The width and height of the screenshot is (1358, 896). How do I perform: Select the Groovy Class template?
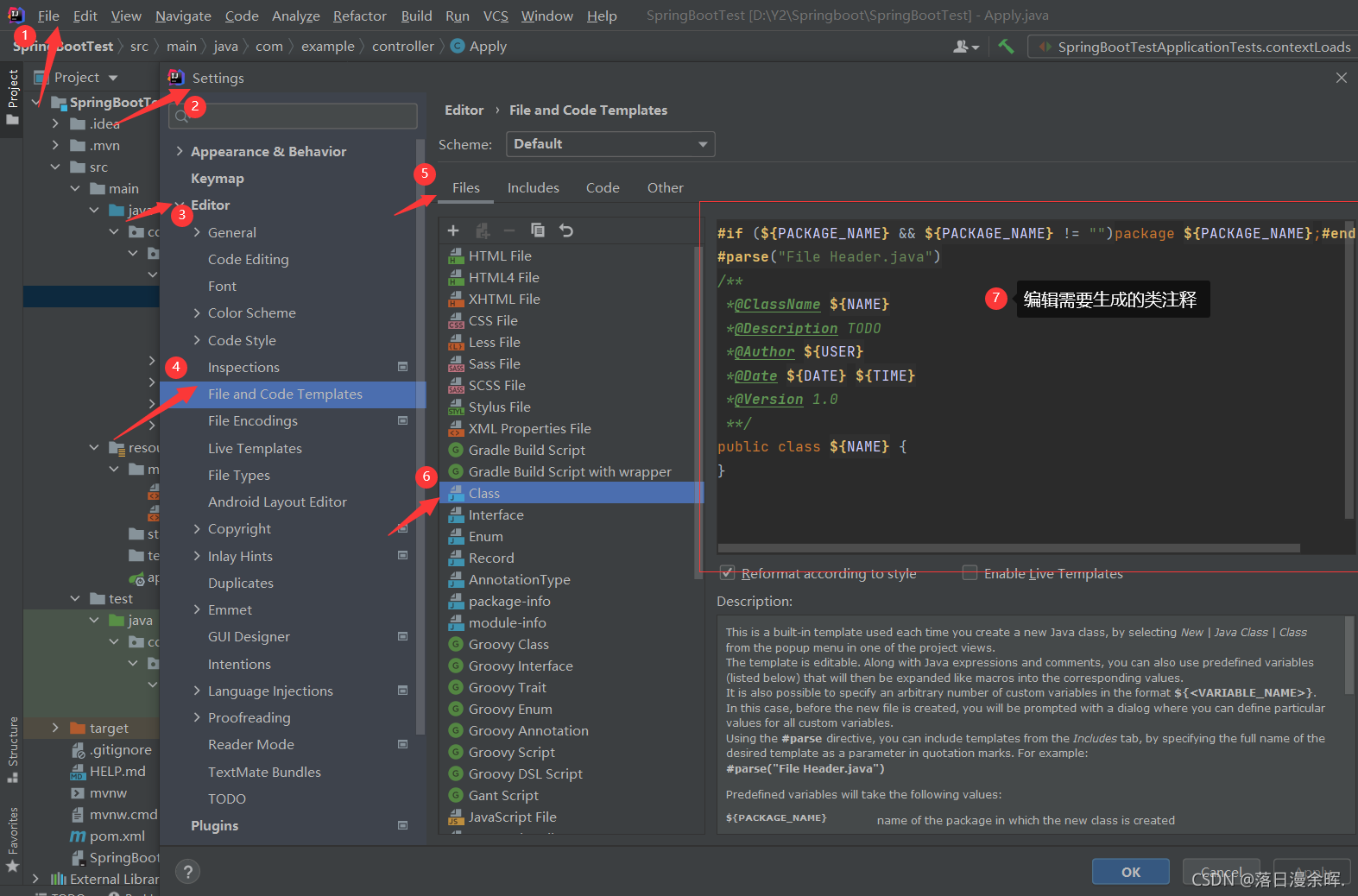508,645
